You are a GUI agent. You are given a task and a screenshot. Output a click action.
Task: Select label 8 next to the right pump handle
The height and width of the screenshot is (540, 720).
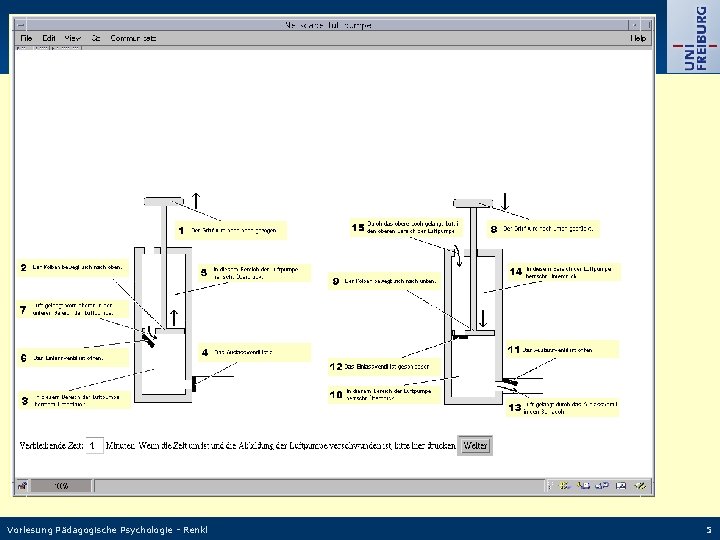(x=543, y=229)
